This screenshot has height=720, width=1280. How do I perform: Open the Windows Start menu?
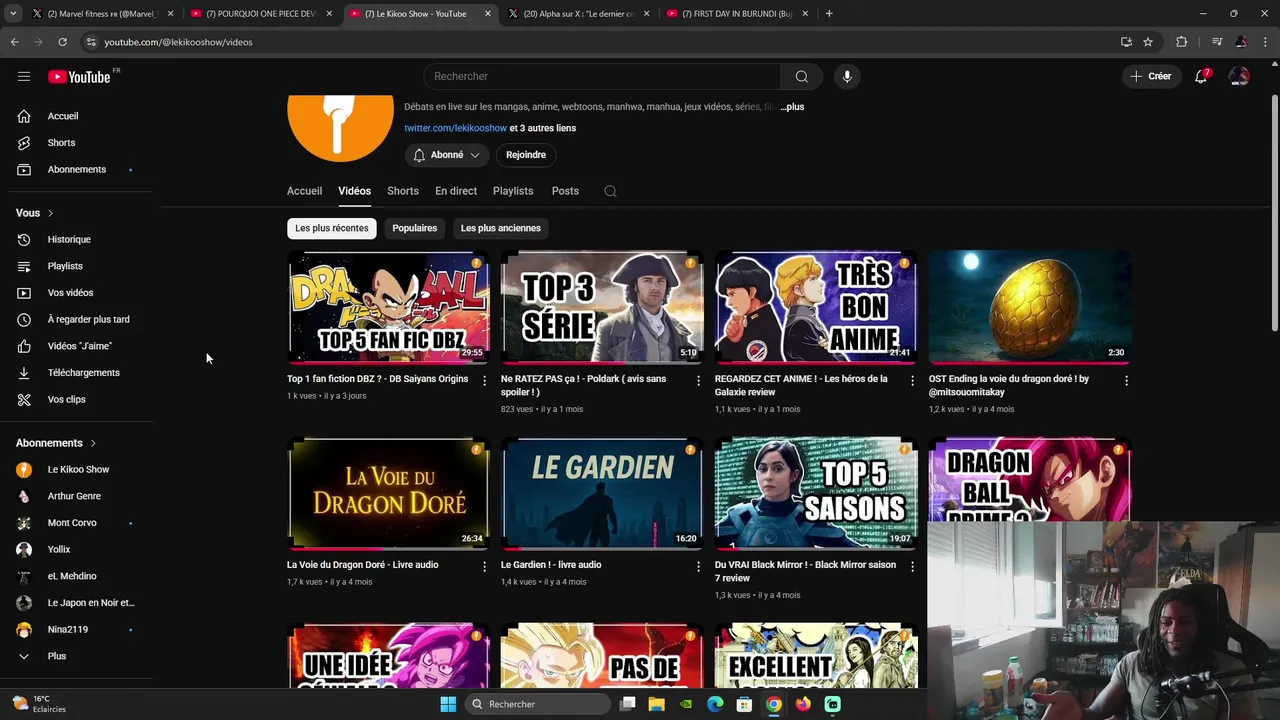click(x=448, y=704)
